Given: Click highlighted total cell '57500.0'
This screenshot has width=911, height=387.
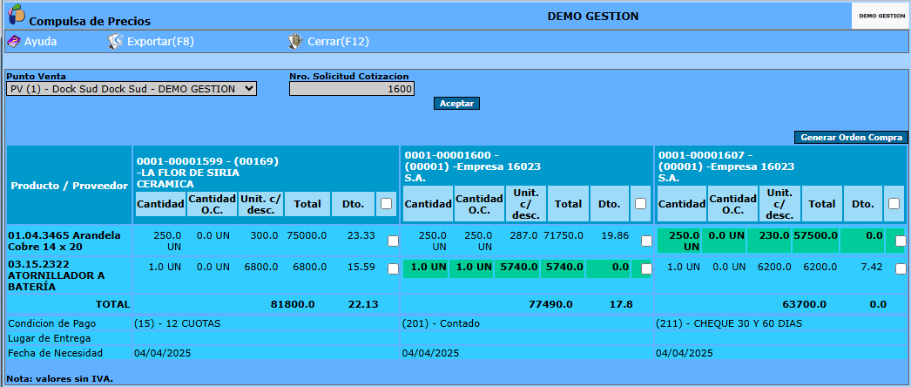Looking at the screenshot, I should (815, 236).
